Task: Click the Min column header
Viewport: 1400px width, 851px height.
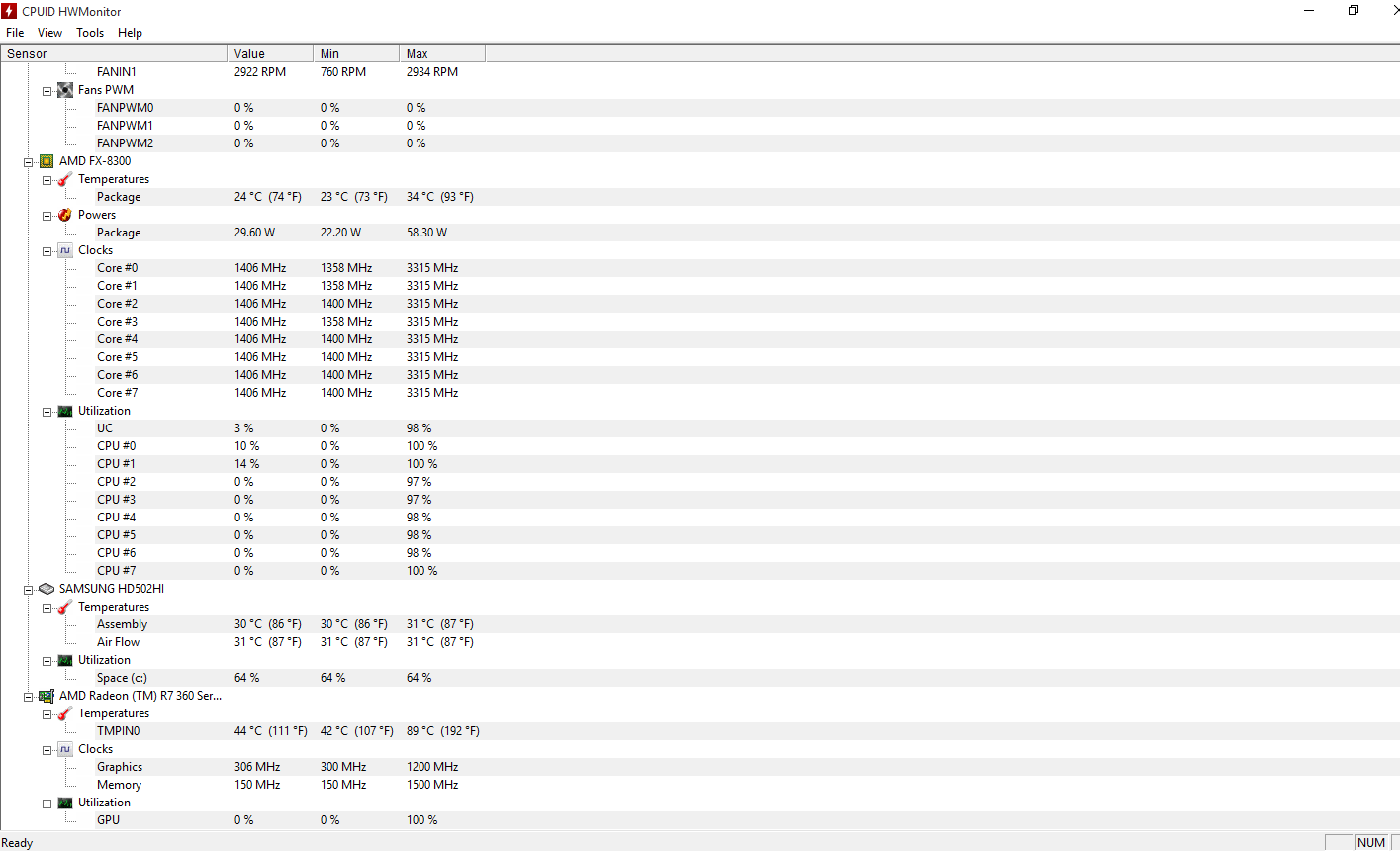Action: pyautogui.click(x=356, y=53)
